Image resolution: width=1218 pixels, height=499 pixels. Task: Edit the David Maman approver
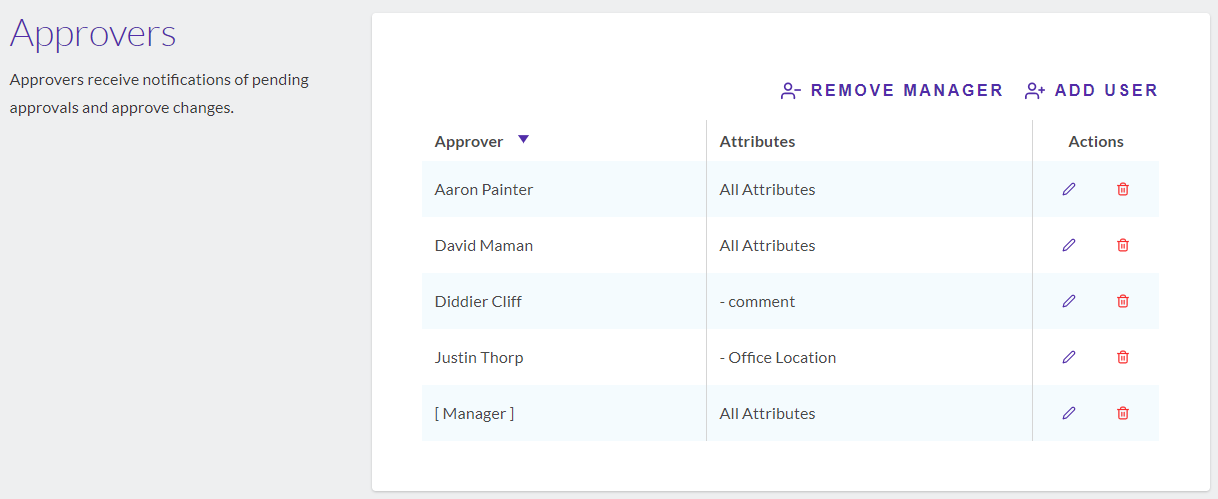tap(1069, 245)
